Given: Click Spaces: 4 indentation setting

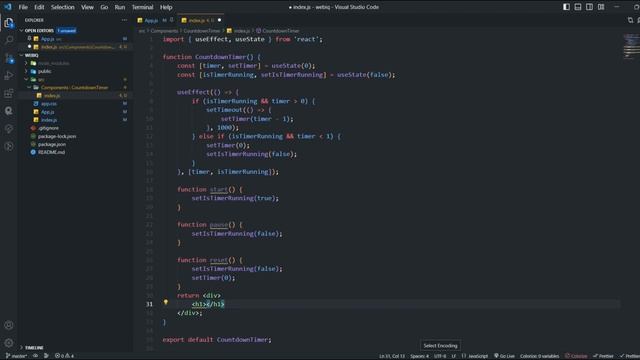Looking at the screenshot, I should 420,356.
